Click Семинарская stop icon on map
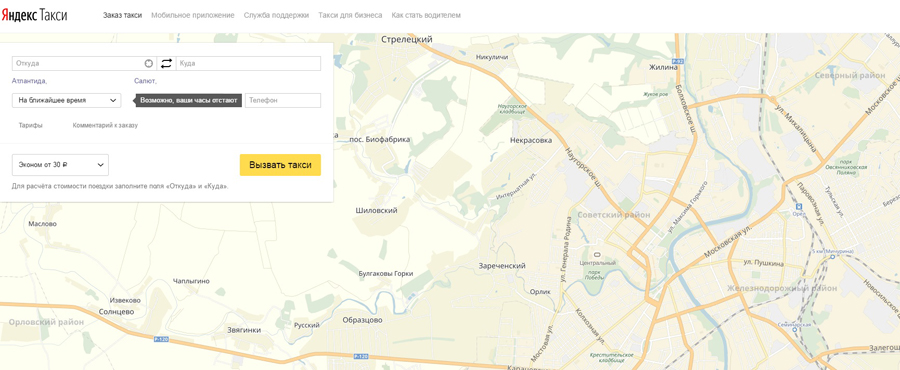 click(794, 330)
